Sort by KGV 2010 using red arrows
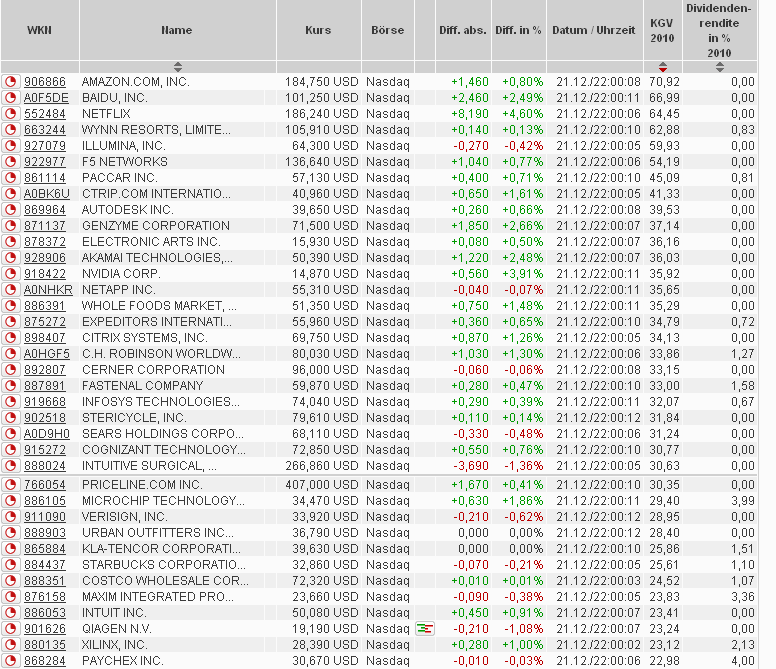 [x=663, y=67]
